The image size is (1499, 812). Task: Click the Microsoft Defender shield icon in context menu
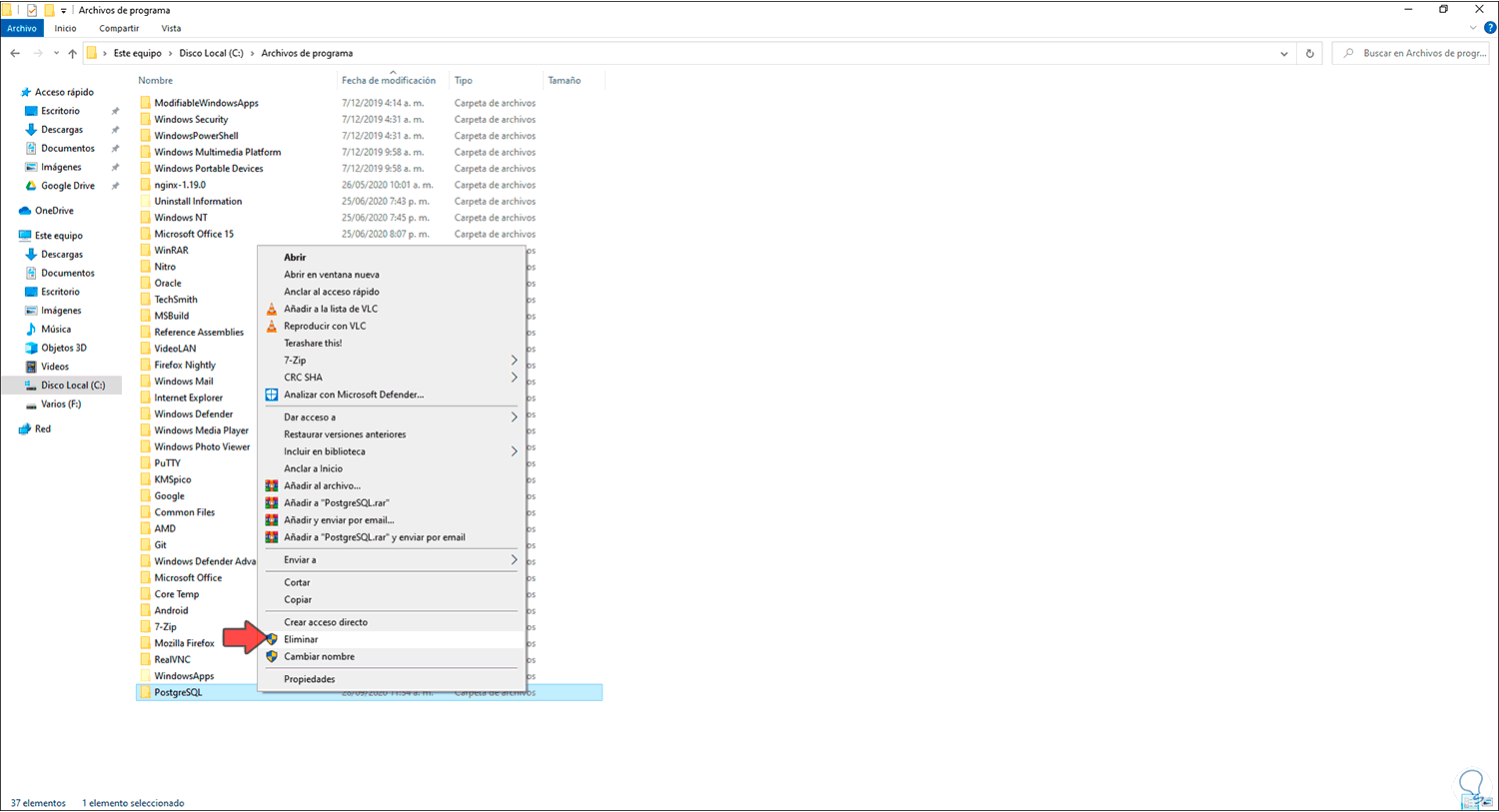(x=271, y=395)
